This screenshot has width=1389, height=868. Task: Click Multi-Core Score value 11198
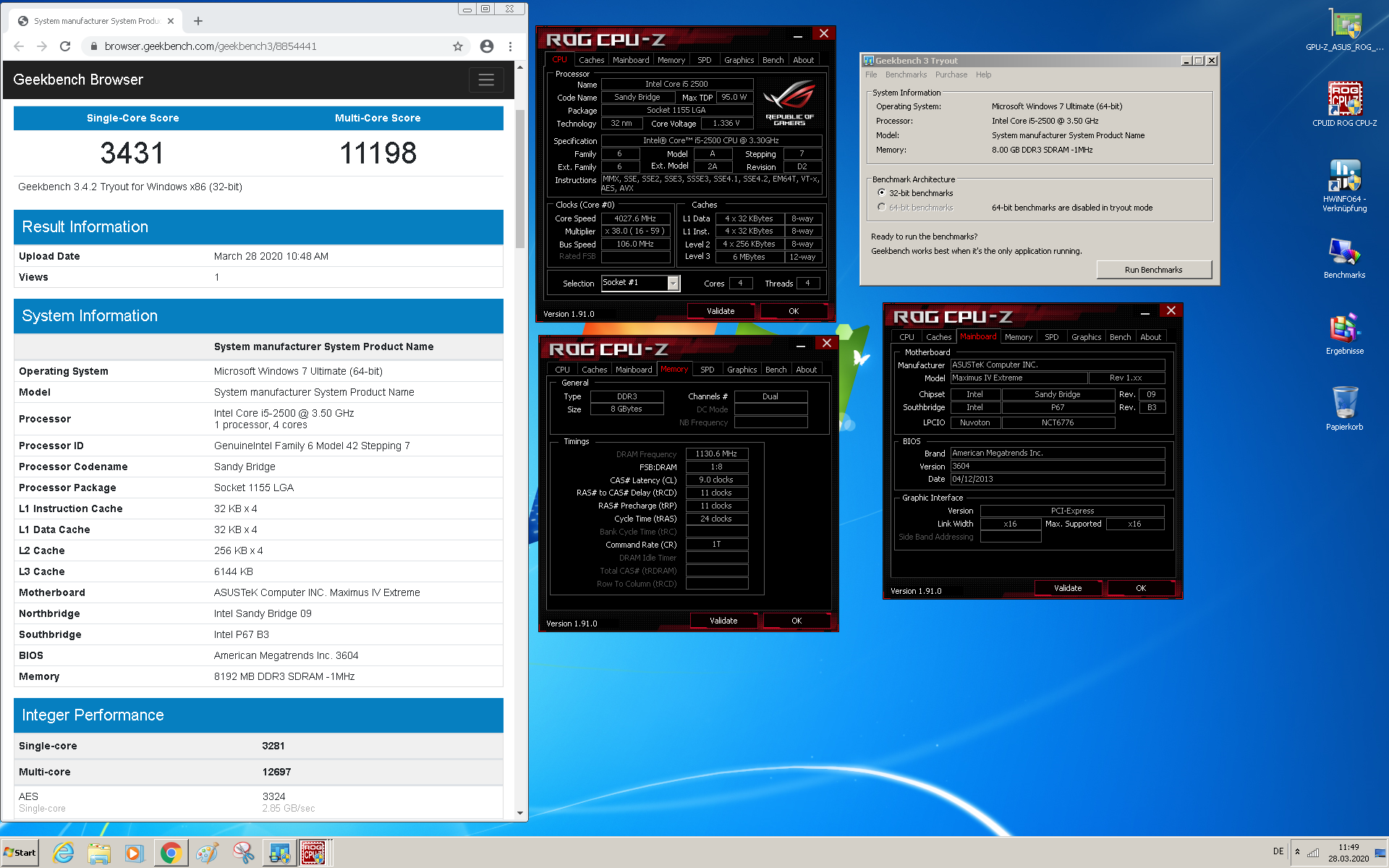pos(378,153)
